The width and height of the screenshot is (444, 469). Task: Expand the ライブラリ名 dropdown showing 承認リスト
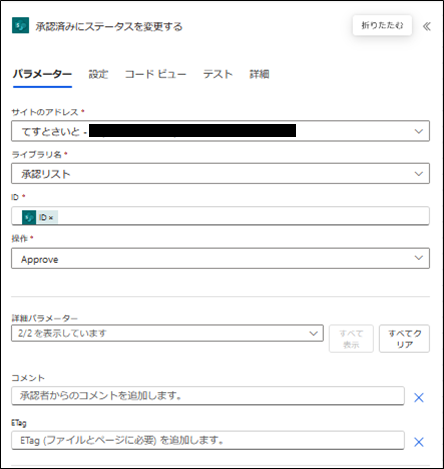point(220,173)
